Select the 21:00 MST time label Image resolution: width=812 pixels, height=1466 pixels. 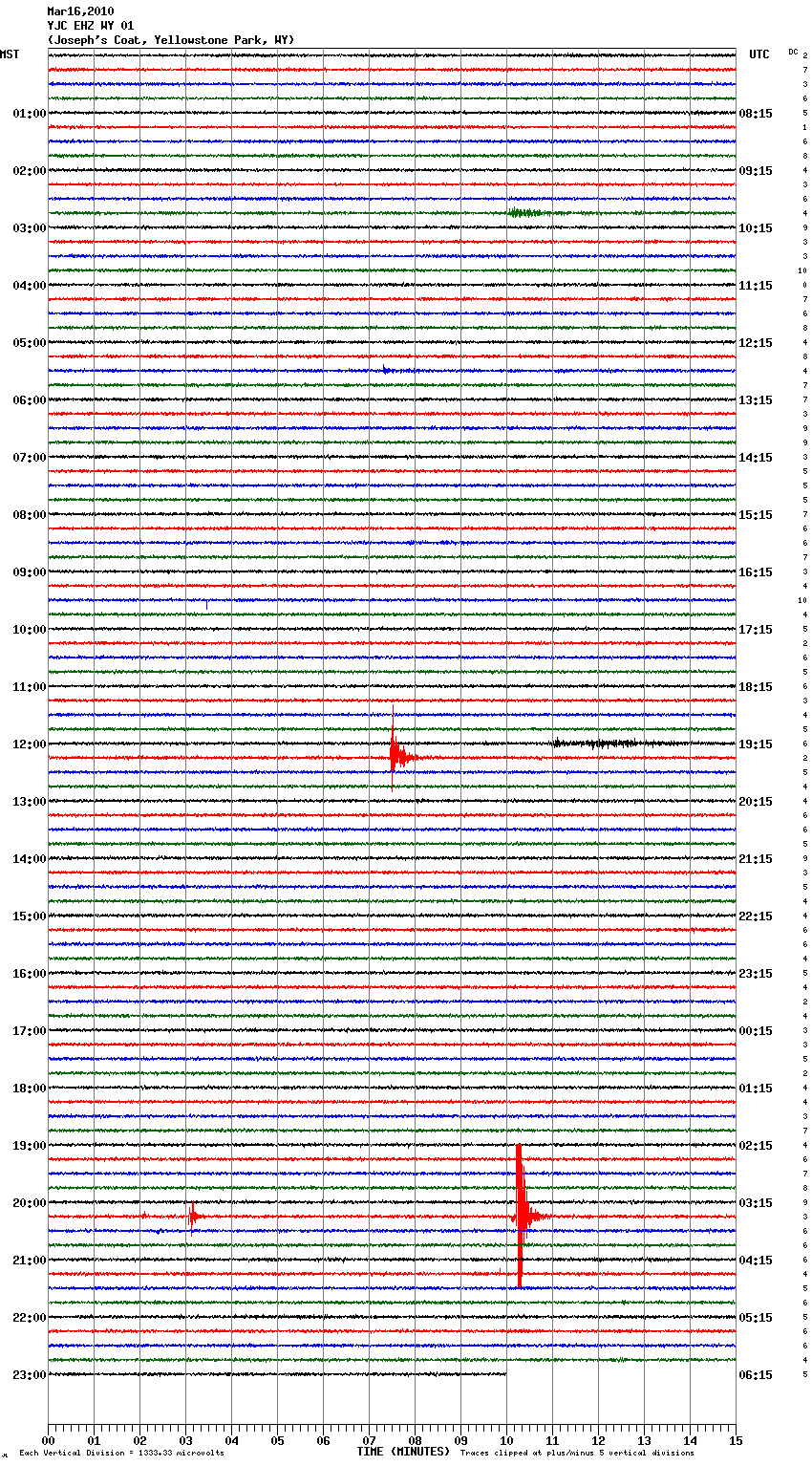click(29, 1261)
